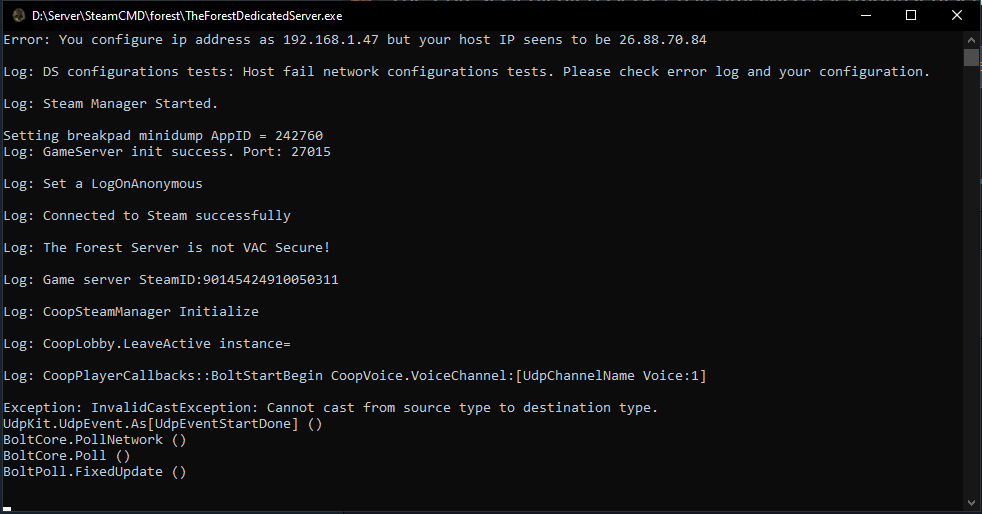Minimize the TheForestDedicatedServer console window
Screen dimensions: 982x514
(865, 15)
